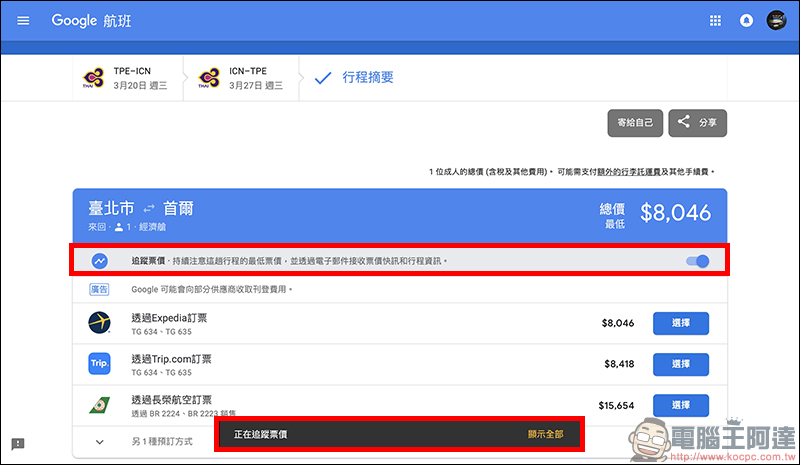Click the feedback icon at bottom left
Image resolution: width=800 pixels, height=465 pixels.
click(x=18, y=444)
